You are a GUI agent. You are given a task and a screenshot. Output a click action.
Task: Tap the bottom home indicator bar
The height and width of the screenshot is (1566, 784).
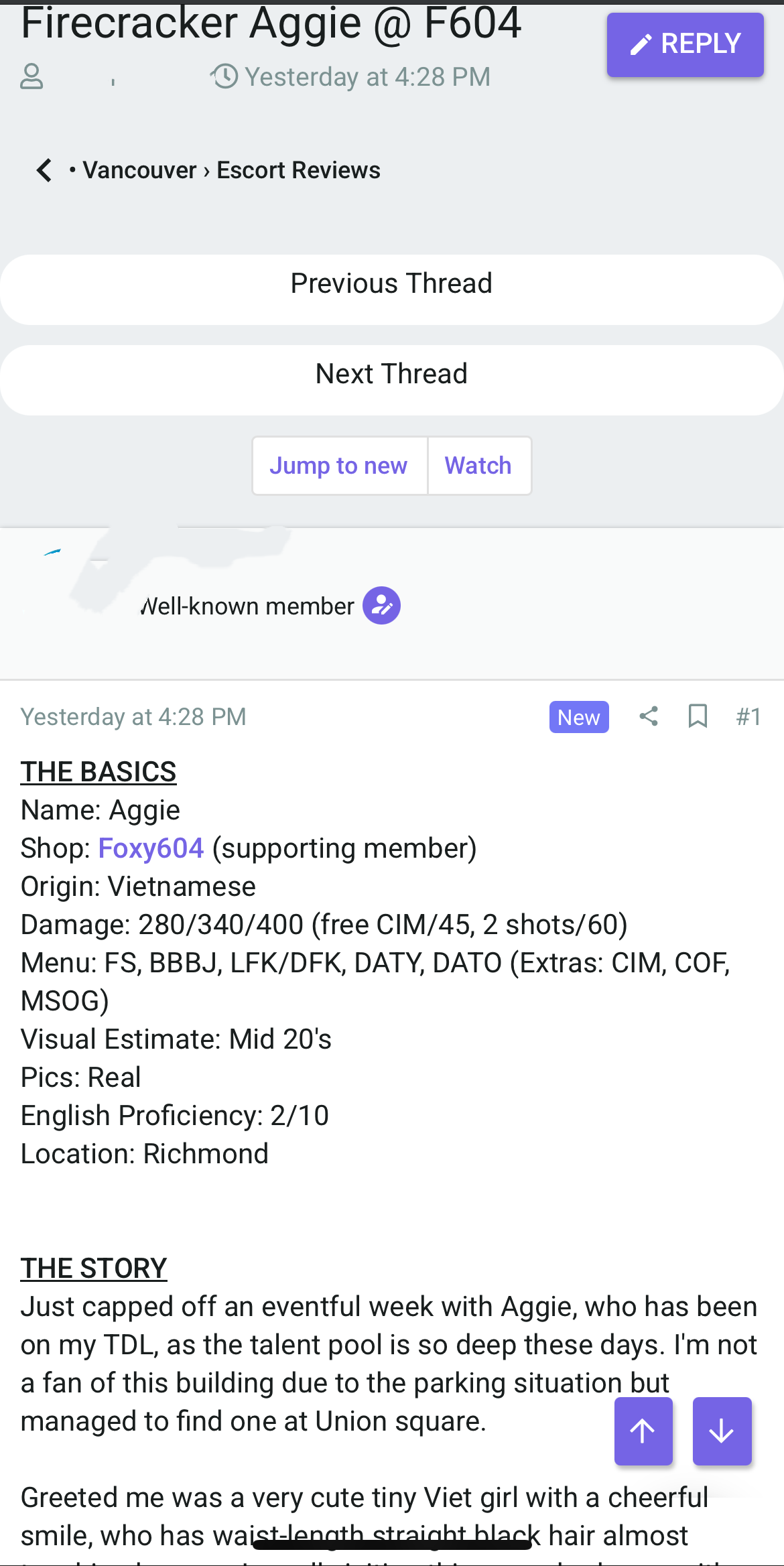tap(392, 1545)
